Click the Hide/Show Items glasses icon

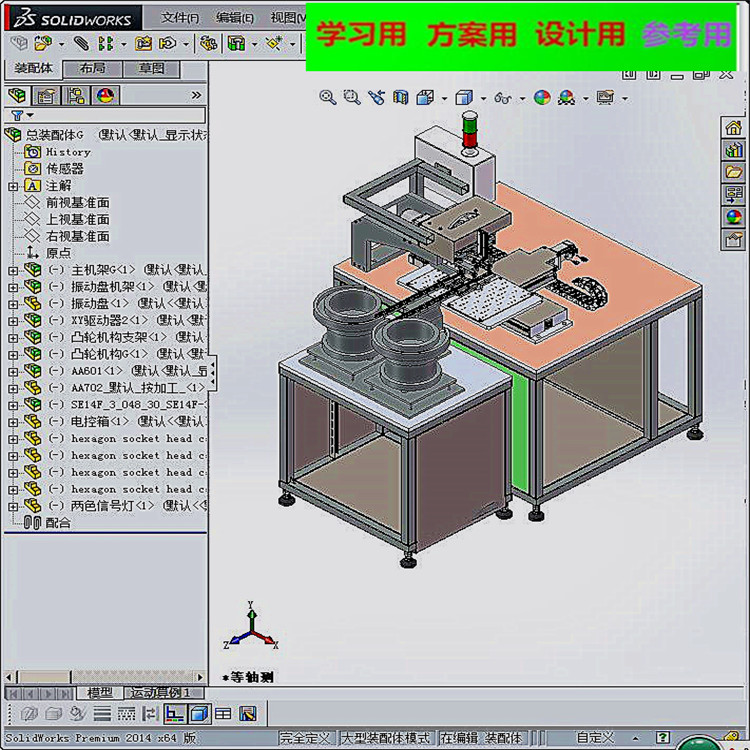pyautogui.click(x=503, y=98)
